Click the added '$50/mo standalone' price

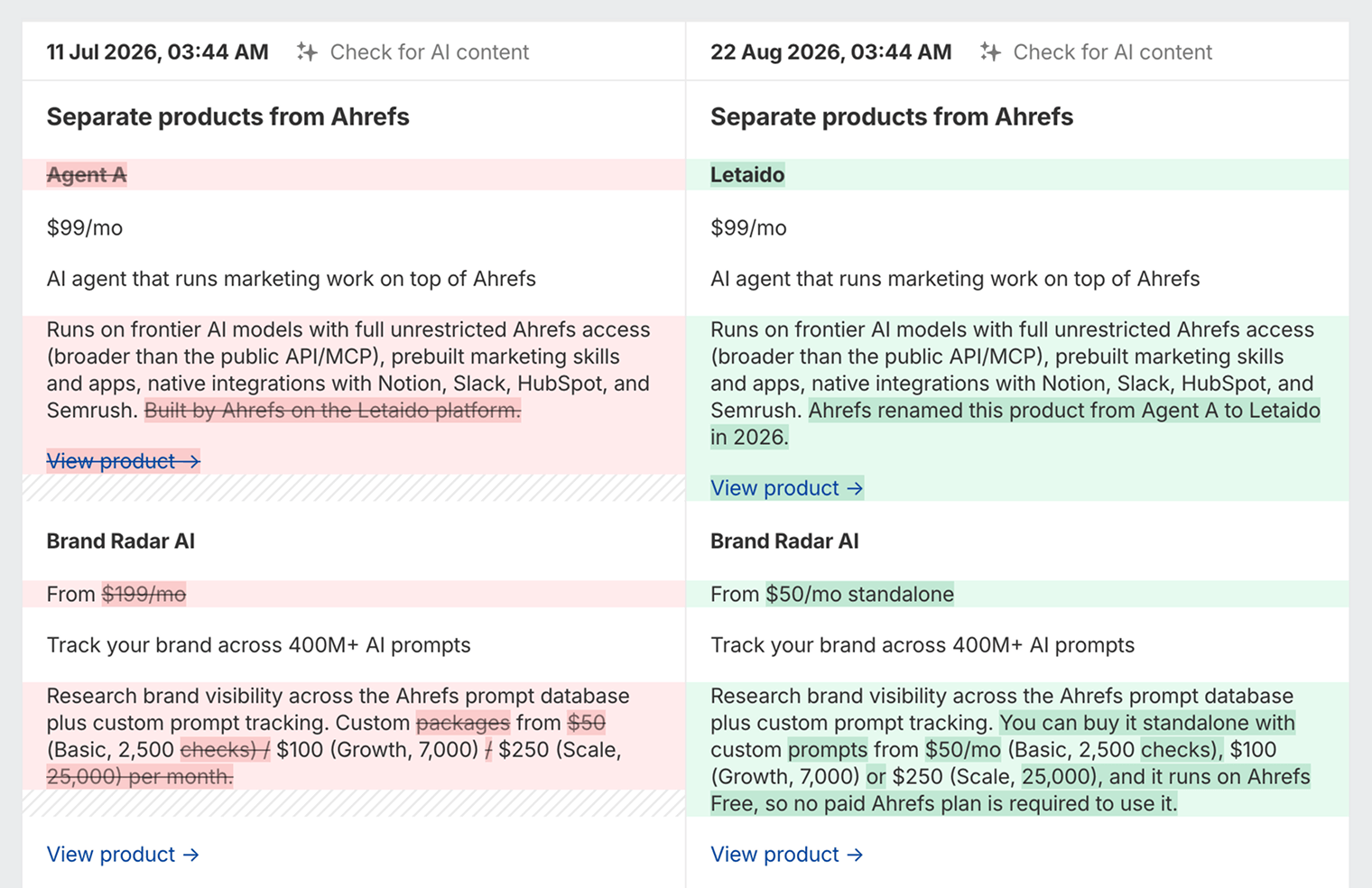pyautogui.click(x=859, y=594)
